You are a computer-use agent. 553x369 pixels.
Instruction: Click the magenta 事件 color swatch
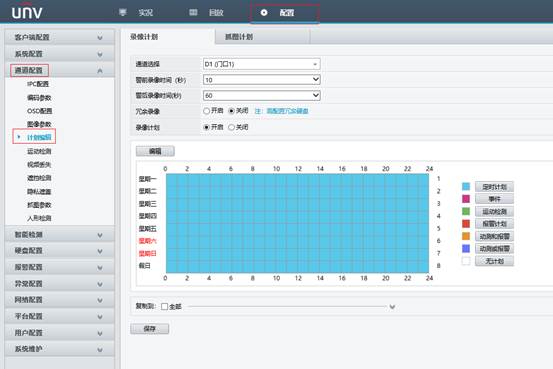[466, 199]
